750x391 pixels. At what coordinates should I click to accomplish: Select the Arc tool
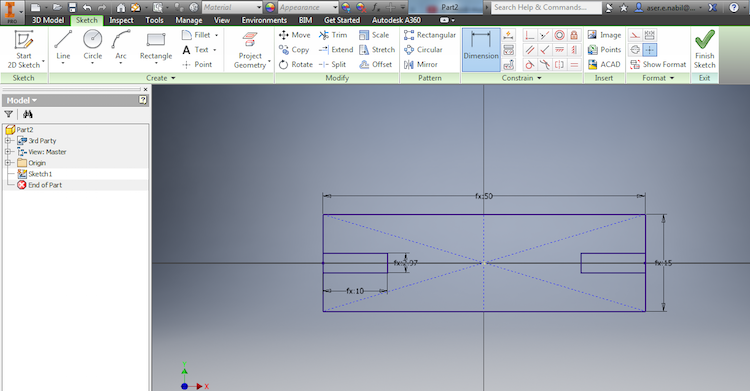pos(121,46)
